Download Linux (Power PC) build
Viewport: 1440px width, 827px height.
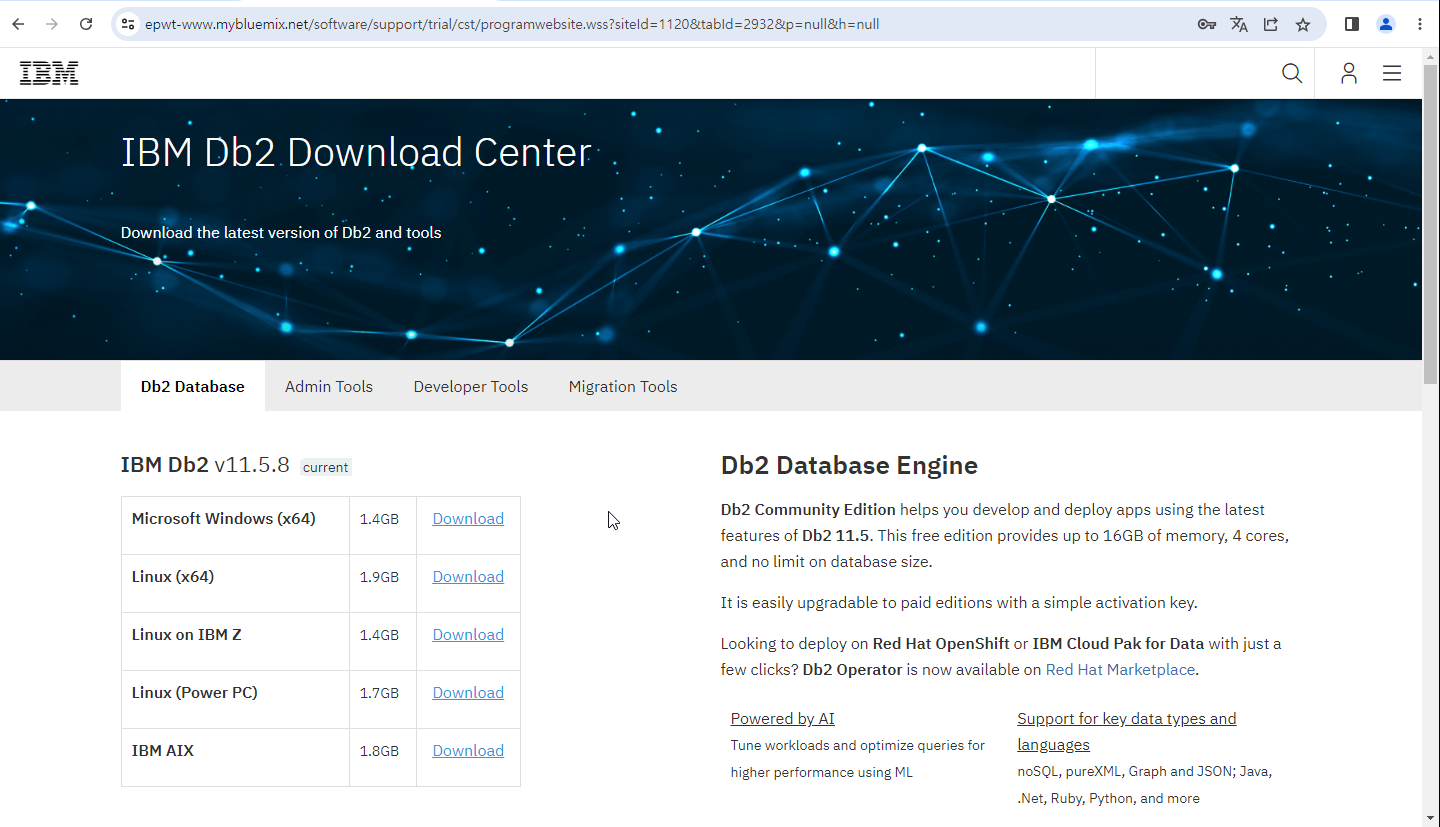468,692
